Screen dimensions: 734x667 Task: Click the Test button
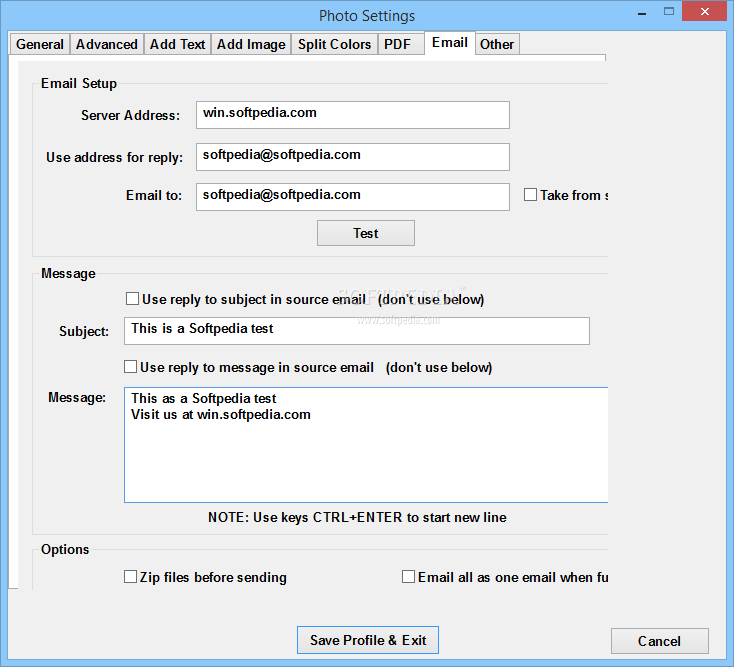(366, 233)
